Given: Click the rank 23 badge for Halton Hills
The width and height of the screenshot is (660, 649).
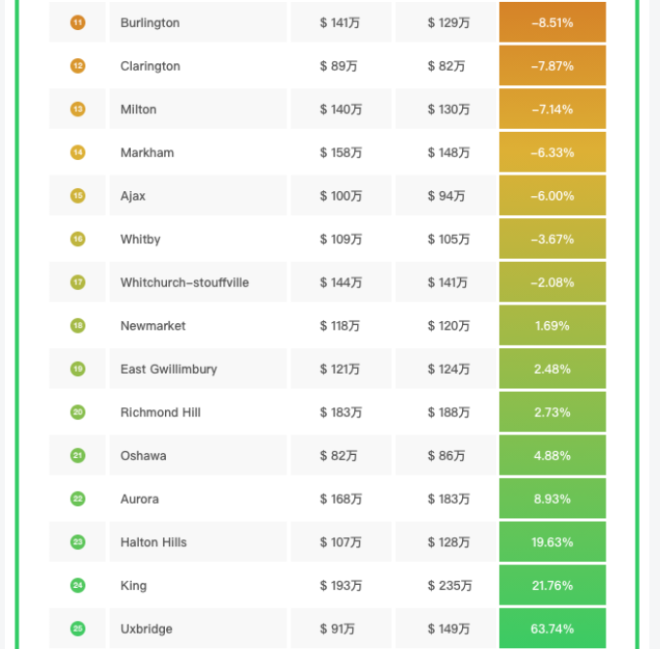Looking at the screenshot, I should pyautogui.click(x=78, y=542).
